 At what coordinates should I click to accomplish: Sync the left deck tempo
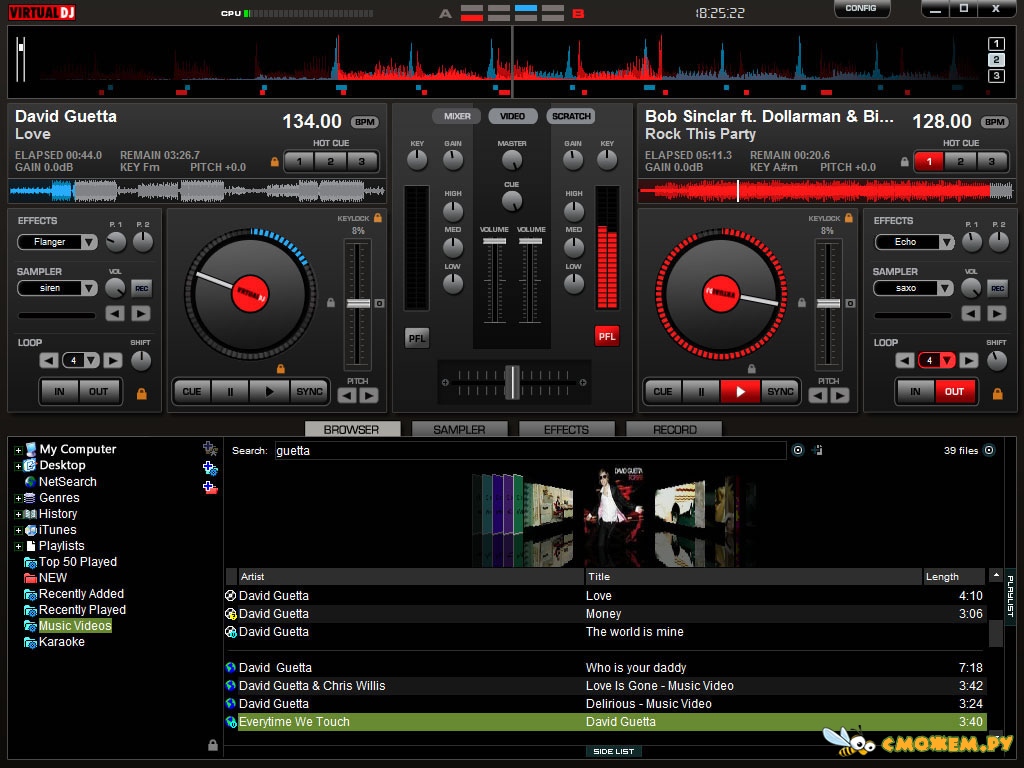[309, 392]
